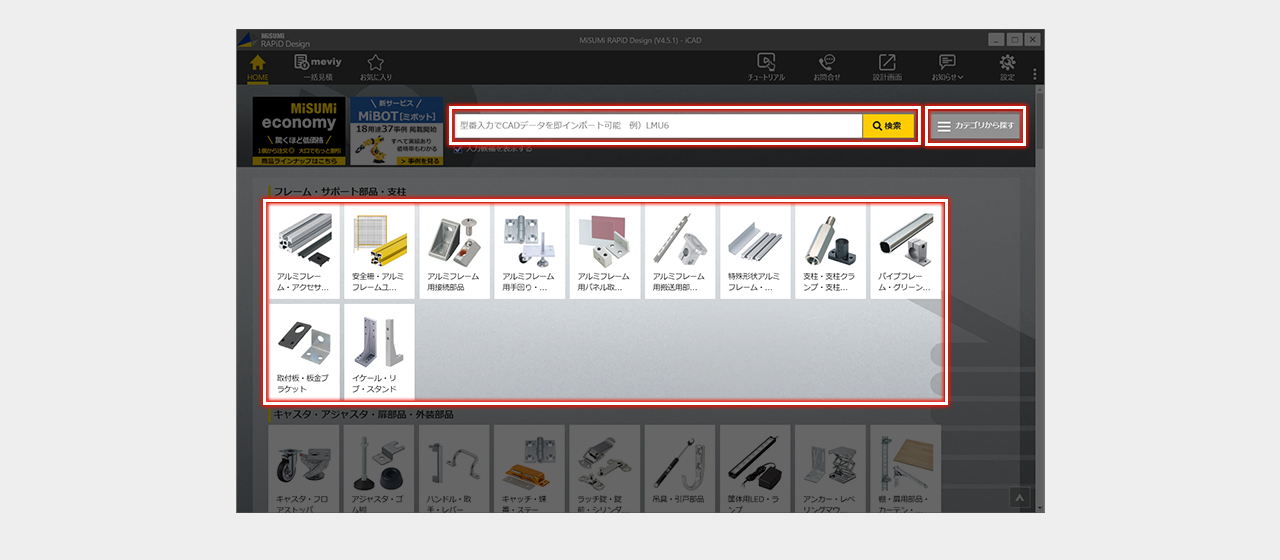Open the MiBOT new service banner

tap(397, 131)
